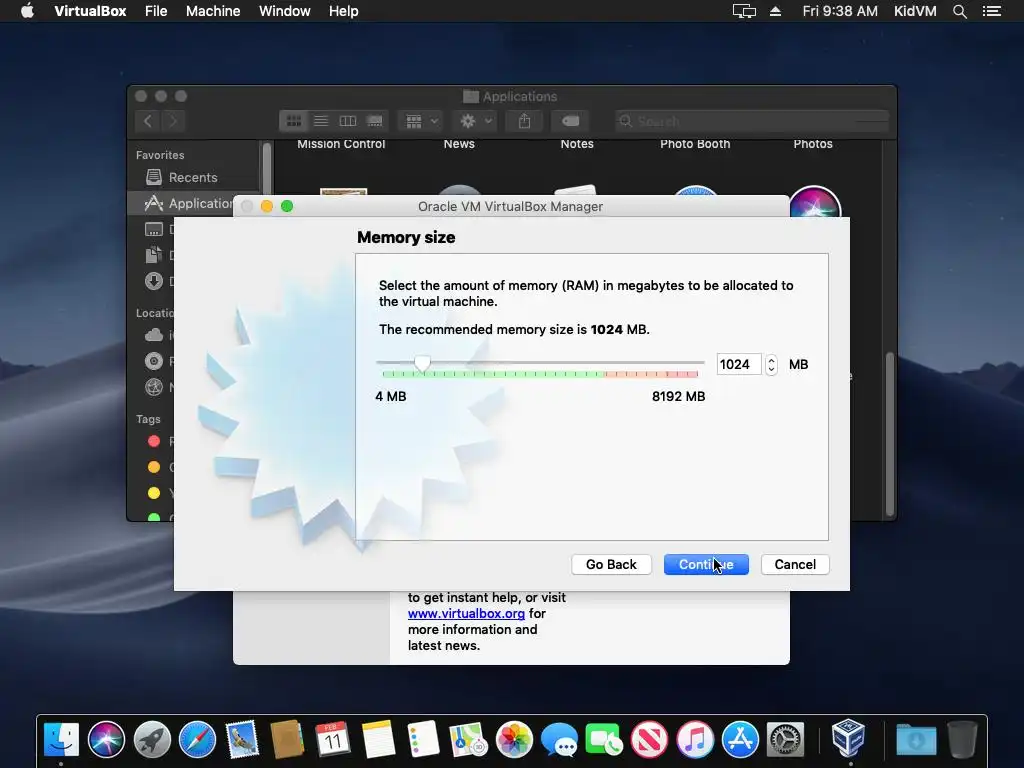Open Launchpad from the Dock

click(152, 740)
